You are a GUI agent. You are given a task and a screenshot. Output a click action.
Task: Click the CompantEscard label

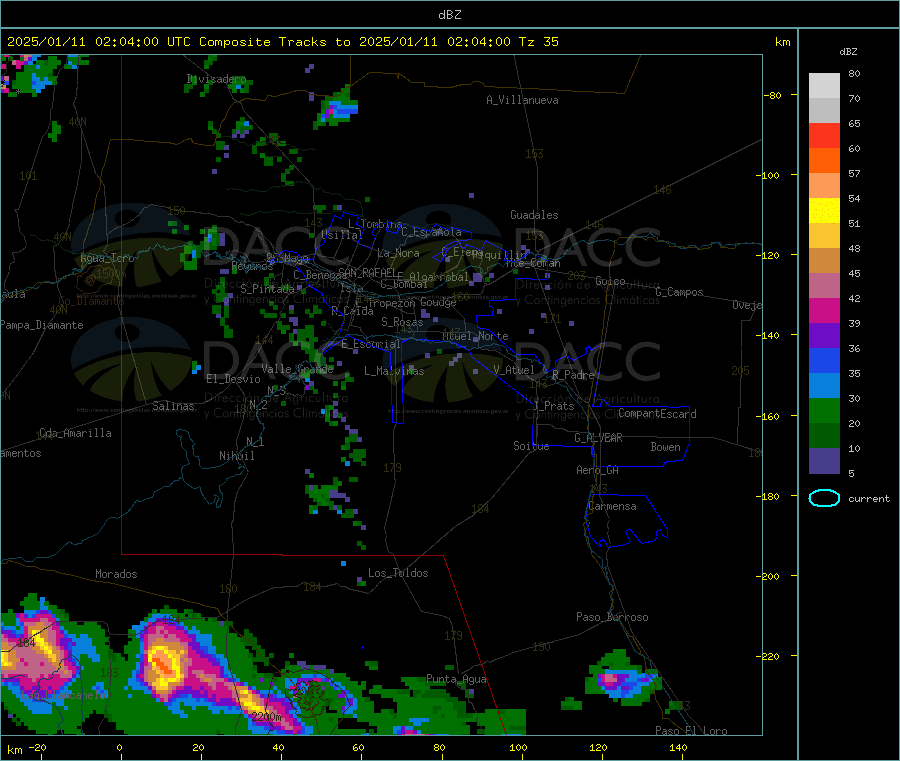click(657, 413)
